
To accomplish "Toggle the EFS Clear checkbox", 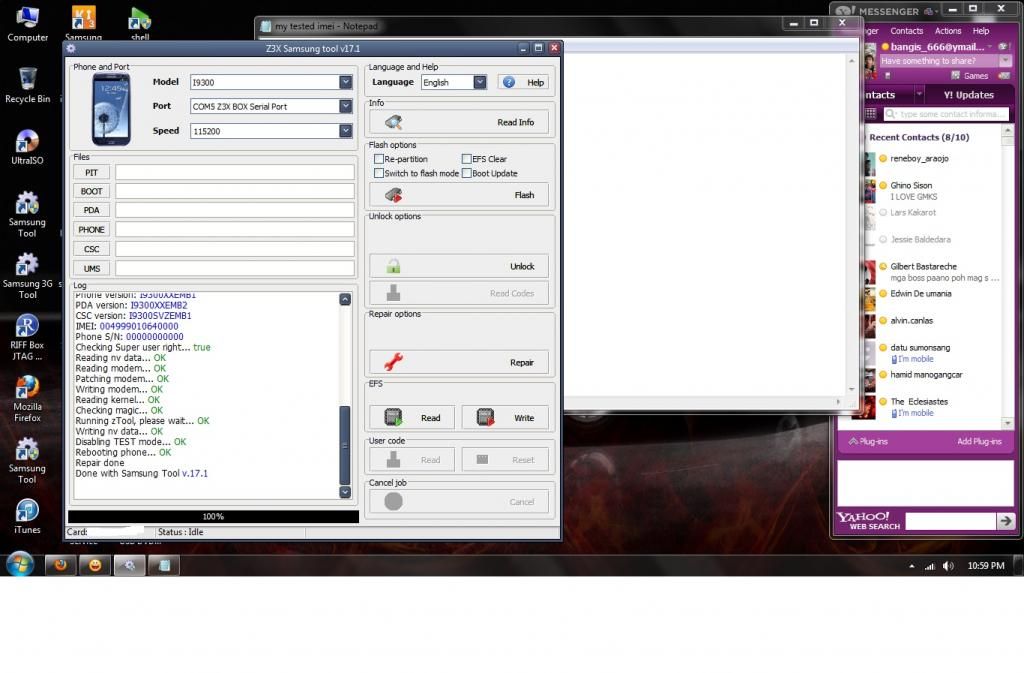I will 466,159.
